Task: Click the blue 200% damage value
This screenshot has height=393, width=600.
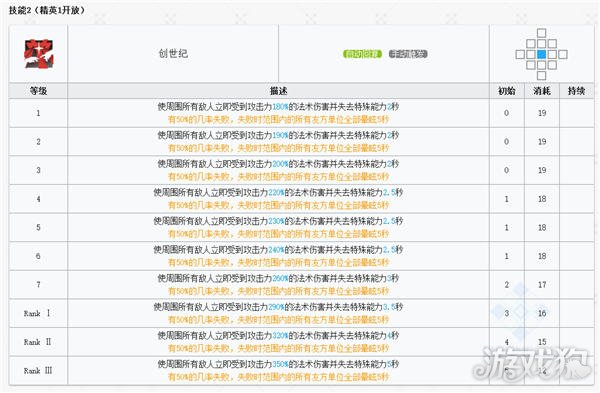Action: click(x=280, y=164)
